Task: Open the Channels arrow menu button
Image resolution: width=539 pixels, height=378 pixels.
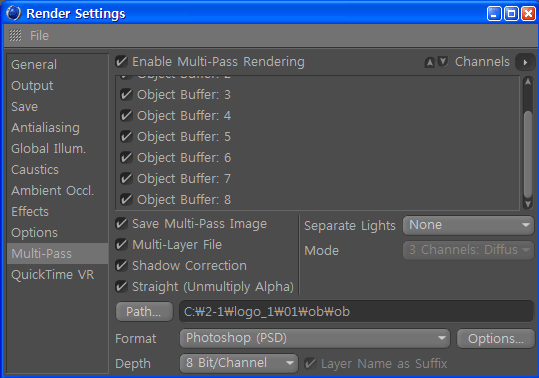Action: (525, 62)
